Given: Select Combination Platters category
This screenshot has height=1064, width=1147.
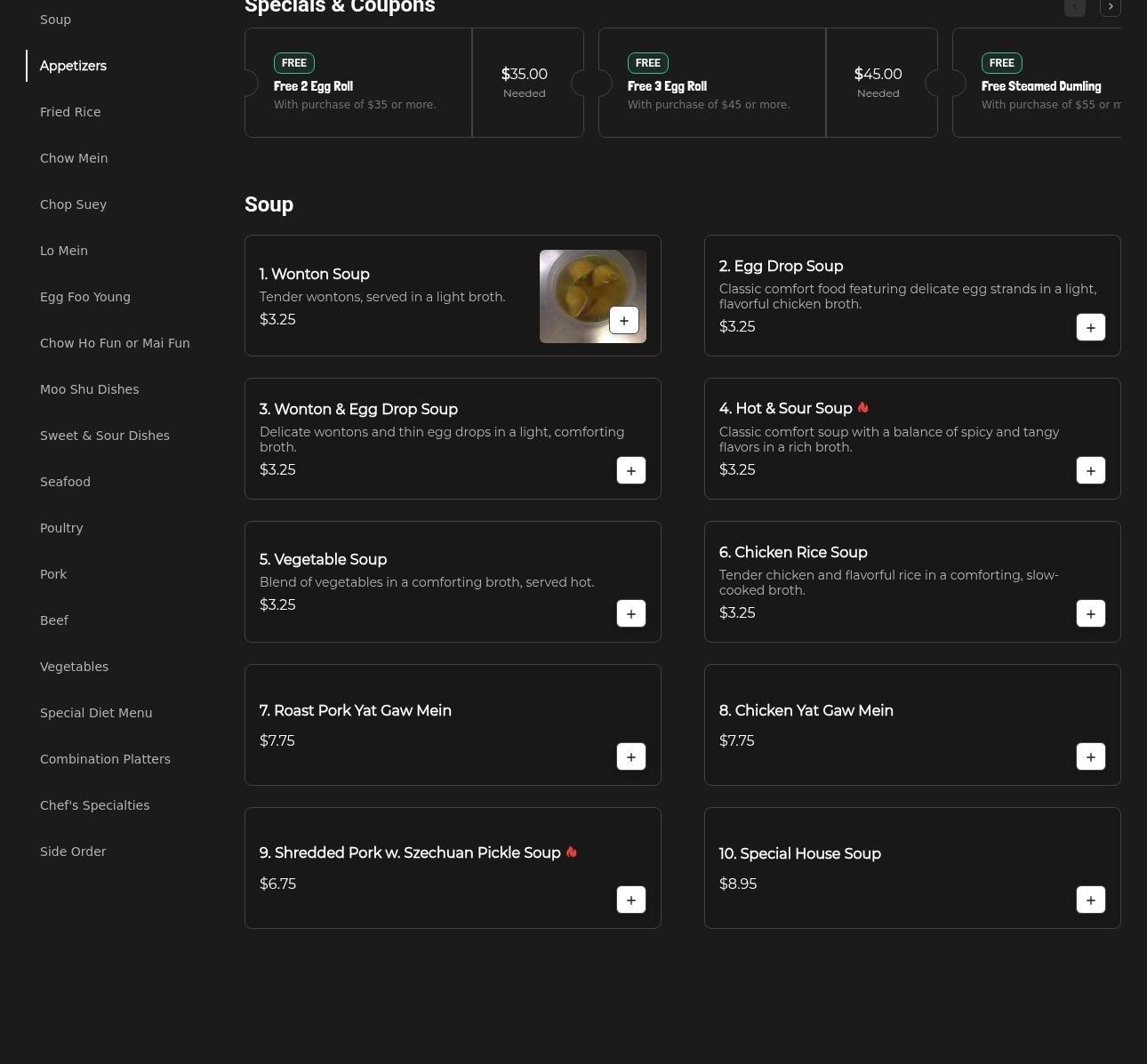Looking at the screenshot, I should tap(105, 759).
